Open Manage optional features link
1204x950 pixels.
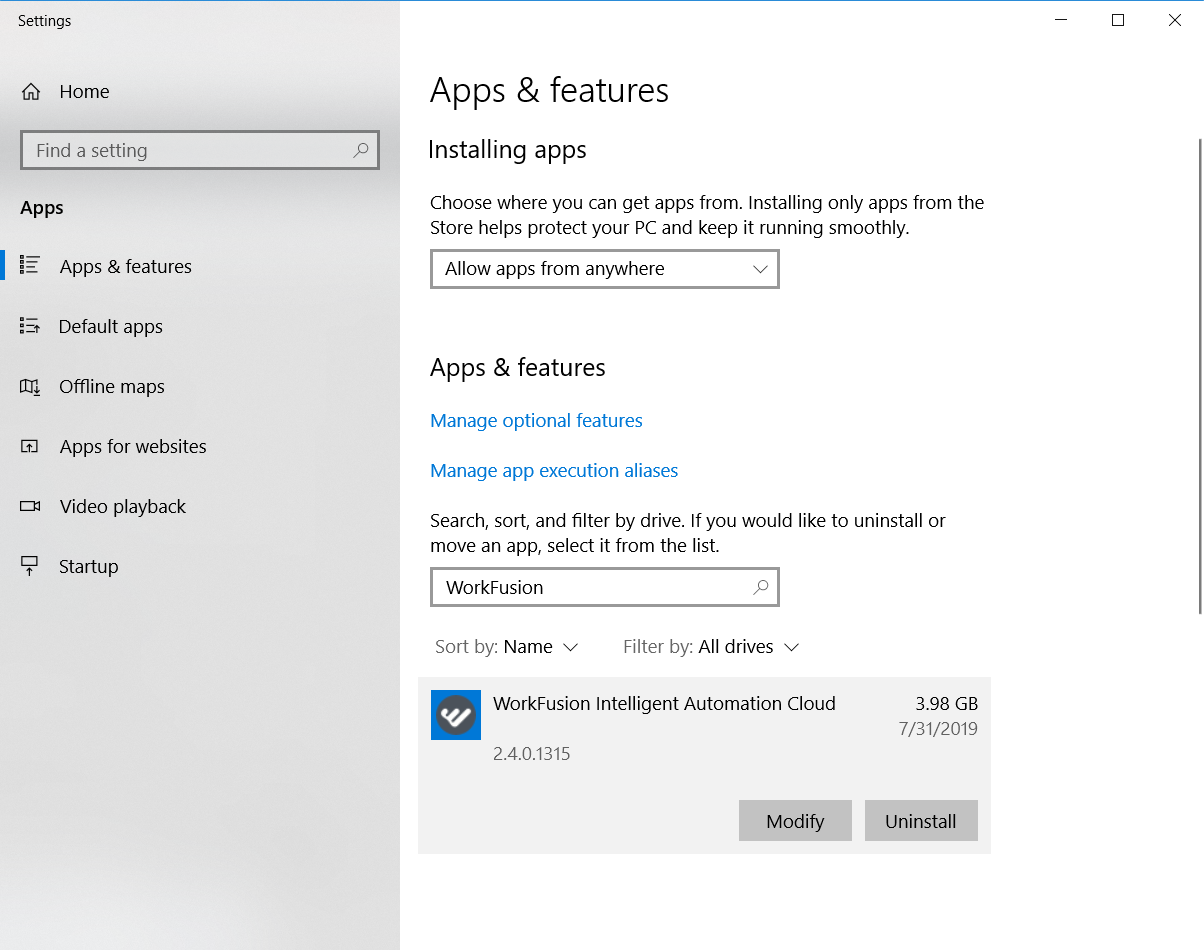coord(536,421)
